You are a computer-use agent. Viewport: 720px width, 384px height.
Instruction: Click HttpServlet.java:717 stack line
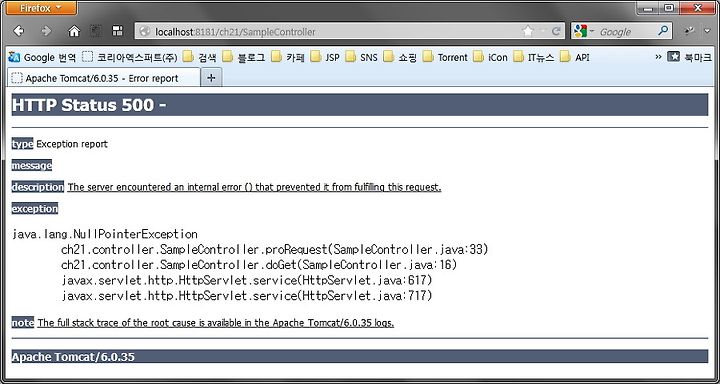pos(247,296)
